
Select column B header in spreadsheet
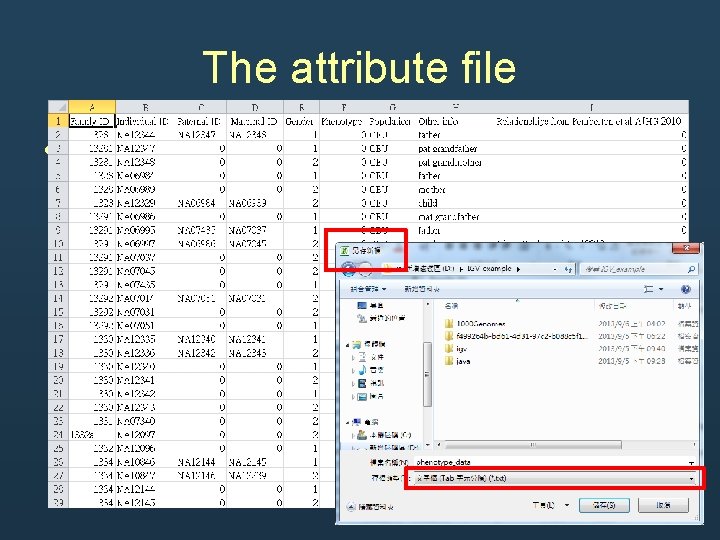(145, 107)
